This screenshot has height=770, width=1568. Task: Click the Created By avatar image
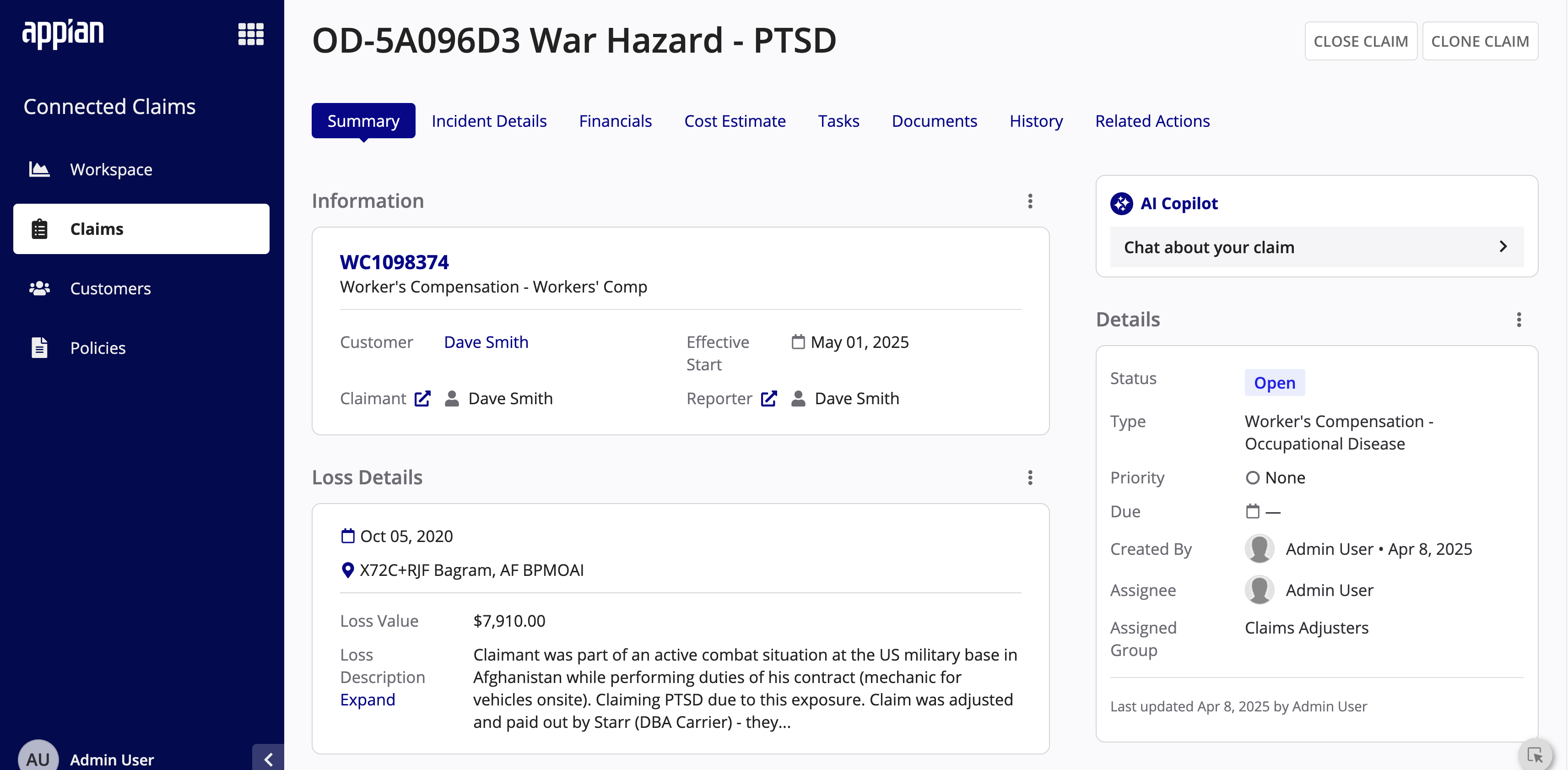1260,549
